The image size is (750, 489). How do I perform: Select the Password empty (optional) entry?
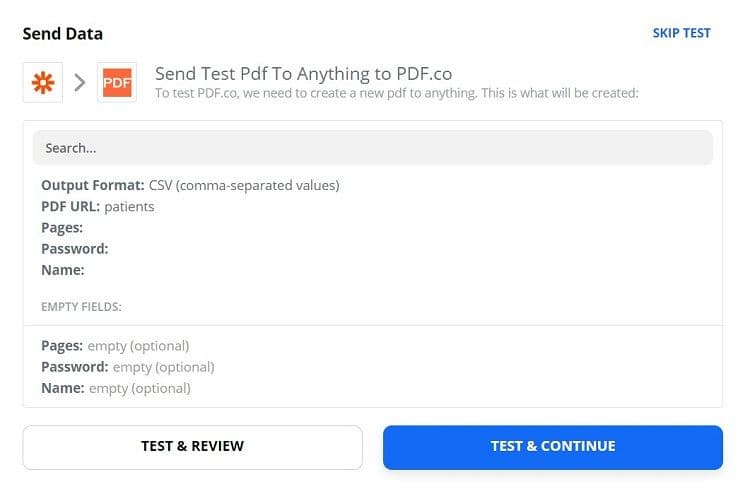coord(127,367)
